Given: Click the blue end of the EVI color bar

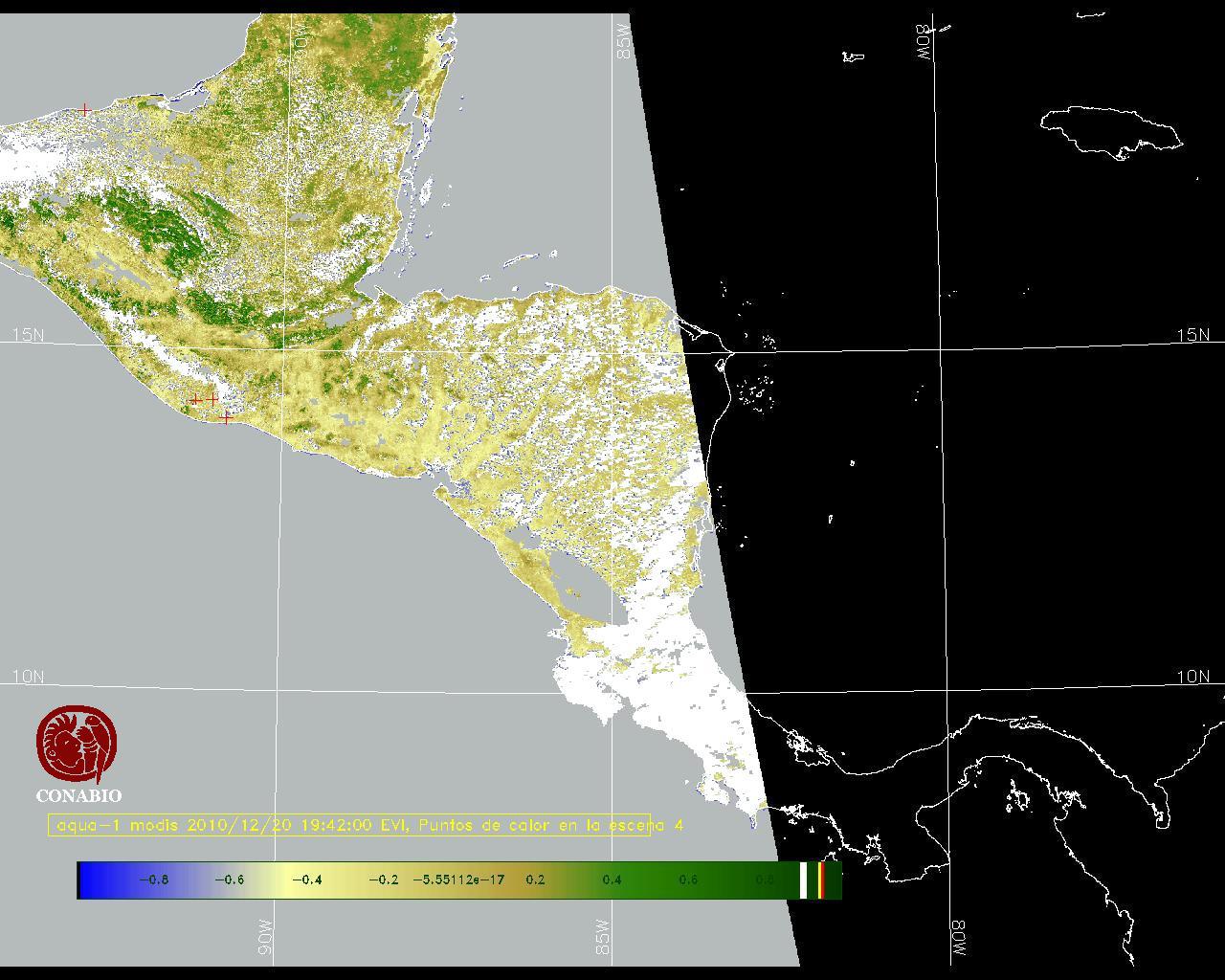Looking at the screenshot, I should 93,880.
